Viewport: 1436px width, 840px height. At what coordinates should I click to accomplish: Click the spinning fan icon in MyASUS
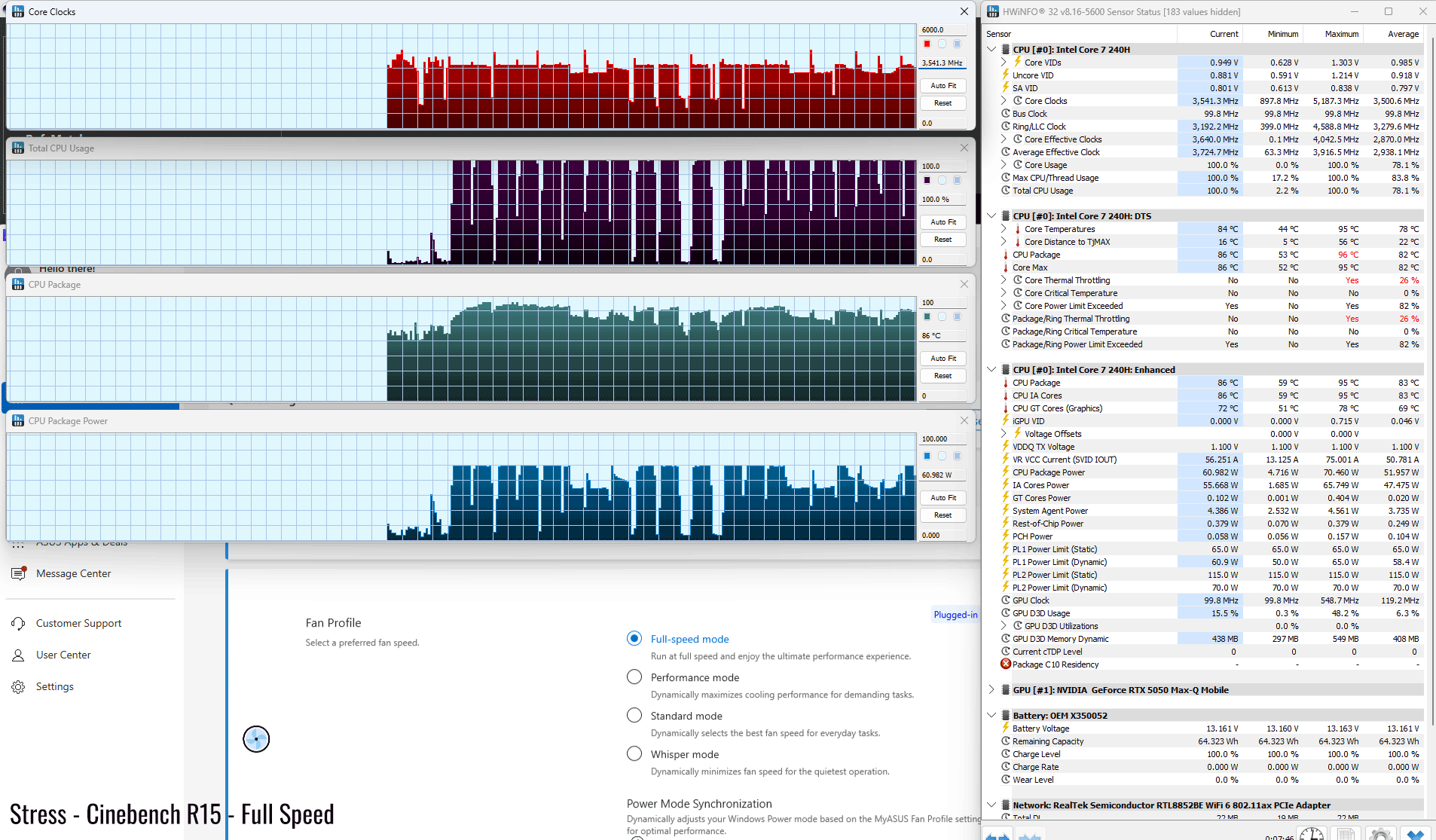tap(256, 739)
